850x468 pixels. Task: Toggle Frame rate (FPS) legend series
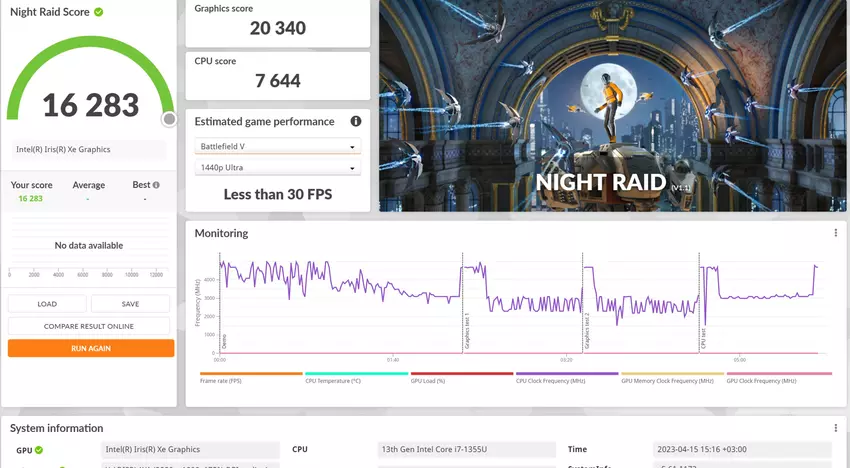point(250,380)
